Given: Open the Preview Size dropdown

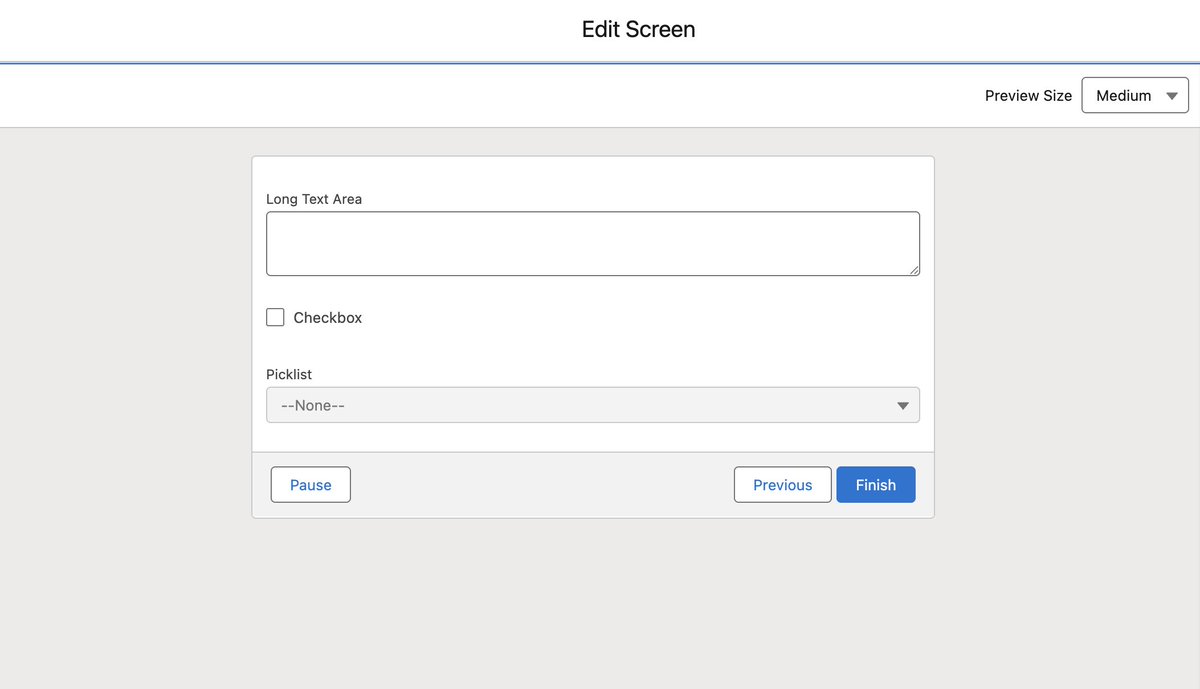Looking at the screenshot, I should (x=1135, y=96).
